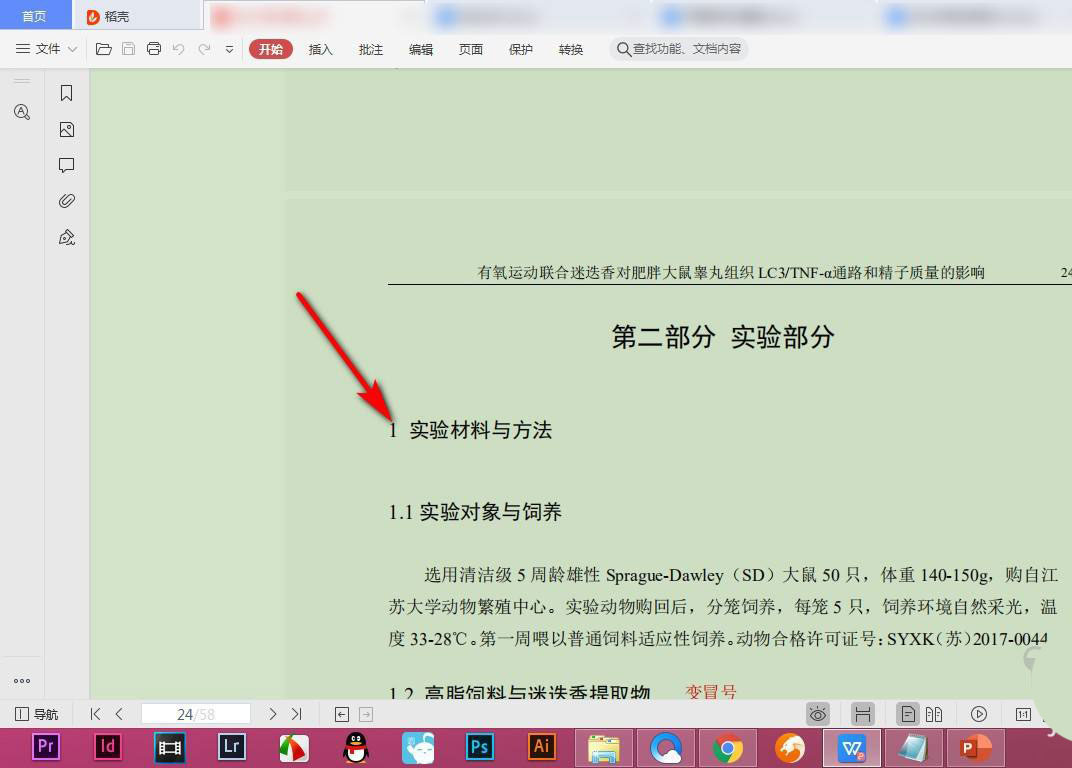The image size is (1072, 768).
Task: Jump to the last page
Action: tap(296, 714)
